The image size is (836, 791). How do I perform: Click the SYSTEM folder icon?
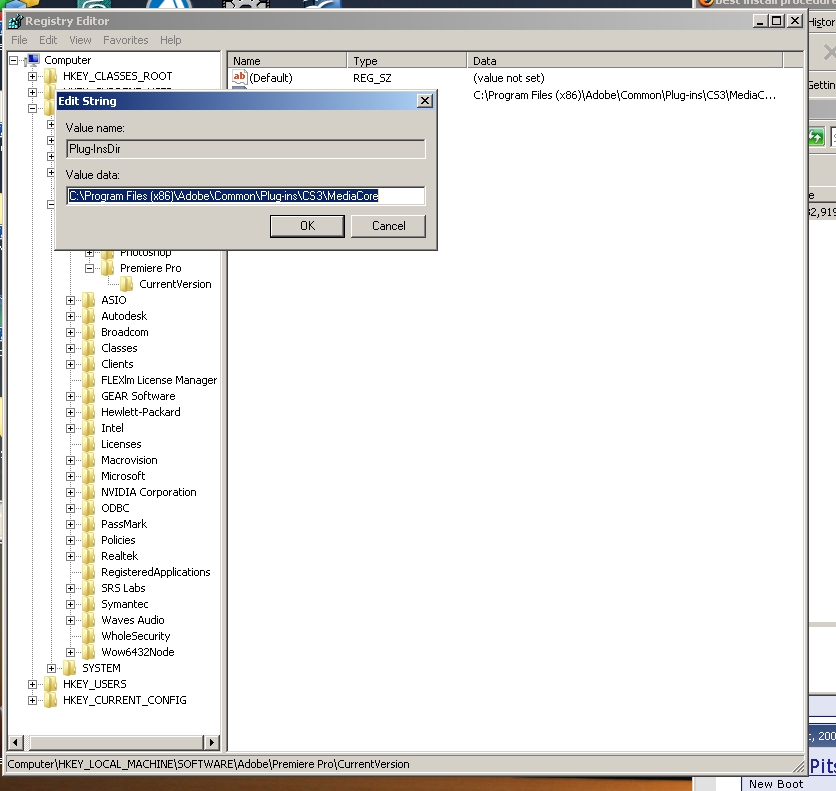coord(70,667)
